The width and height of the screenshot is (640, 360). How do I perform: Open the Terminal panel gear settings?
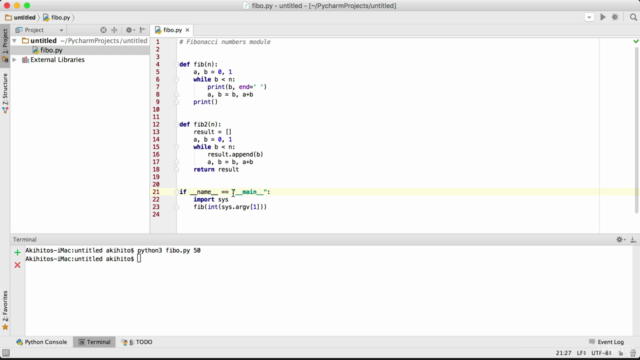[x=620, y=240]
